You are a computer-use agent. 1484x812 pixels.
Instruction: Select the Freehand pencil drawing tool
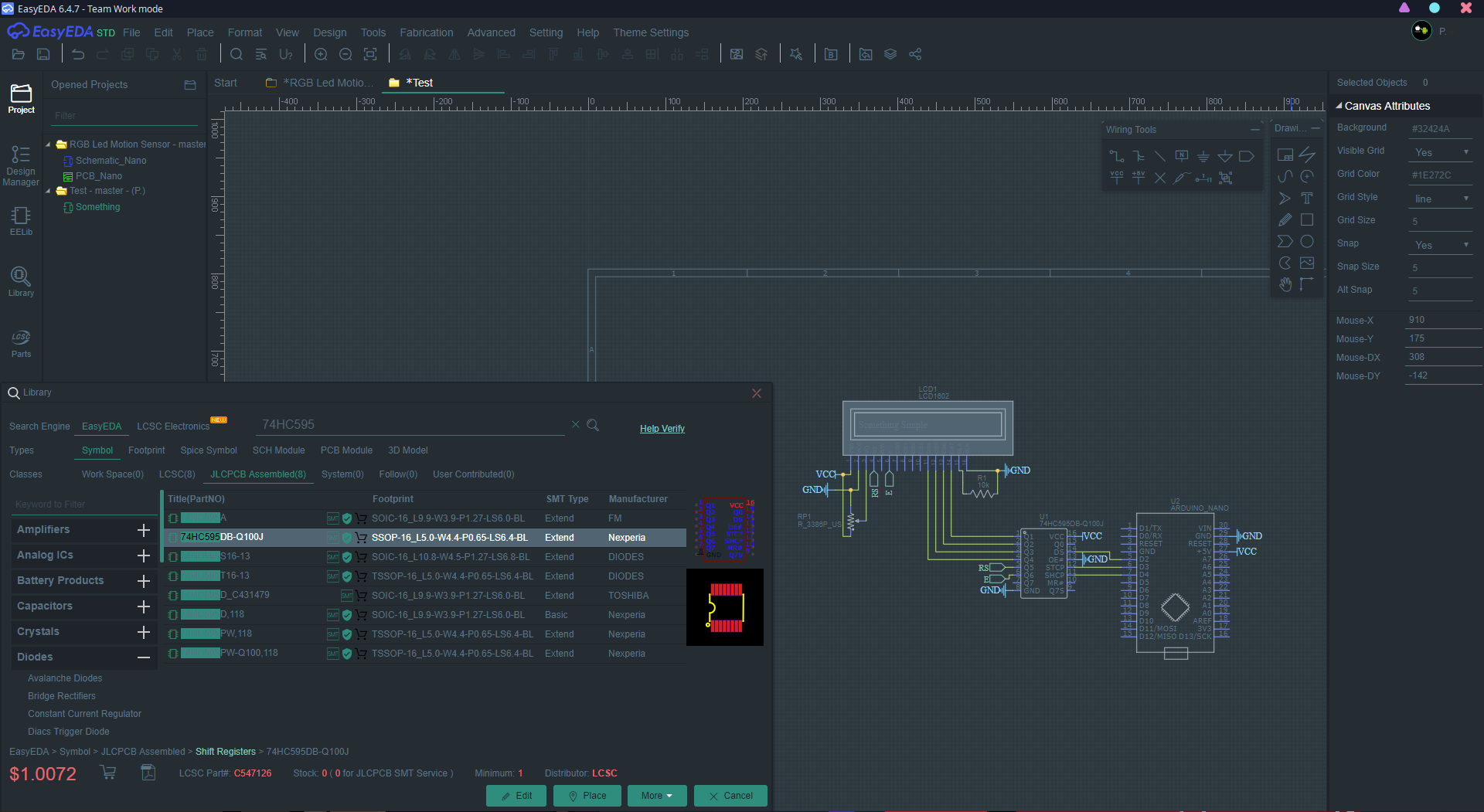pos(1285,220)
